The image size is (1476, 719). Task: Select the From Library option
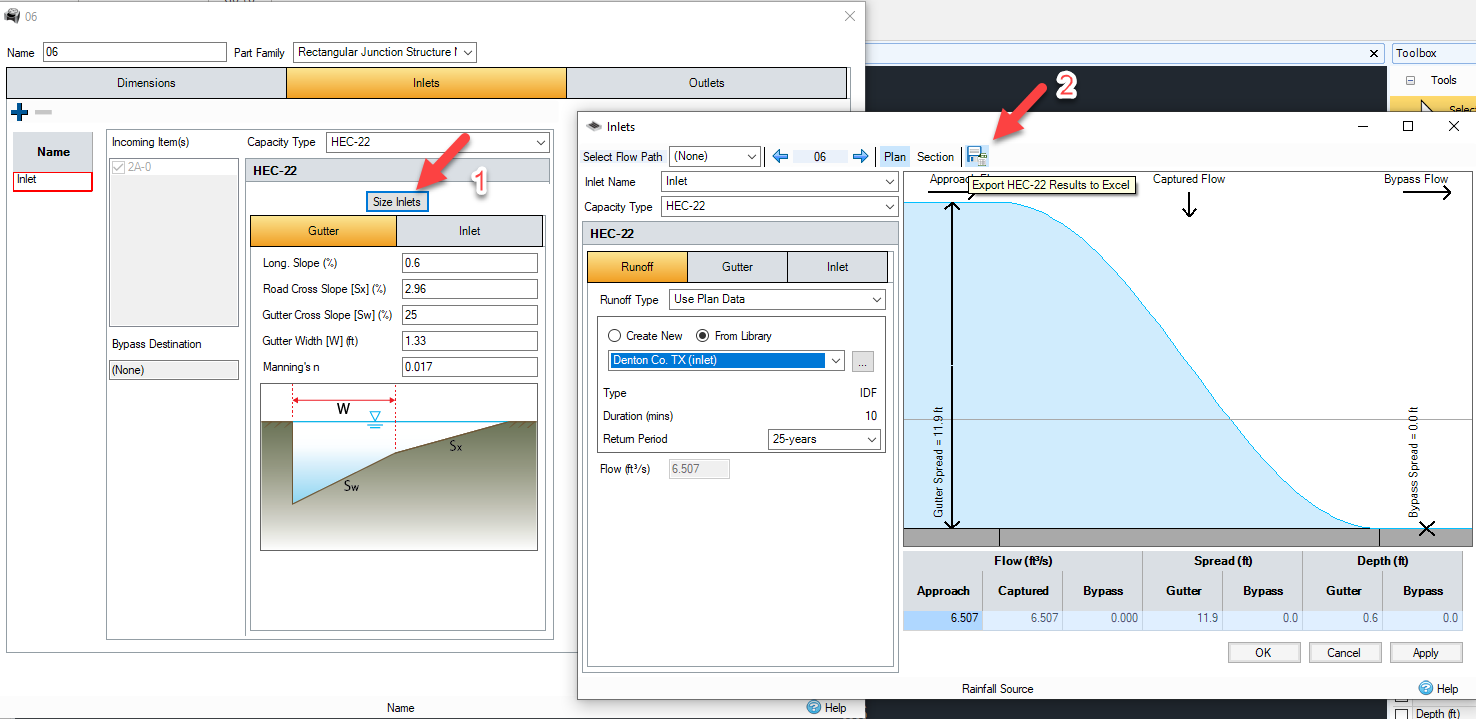tap(702, 335)
